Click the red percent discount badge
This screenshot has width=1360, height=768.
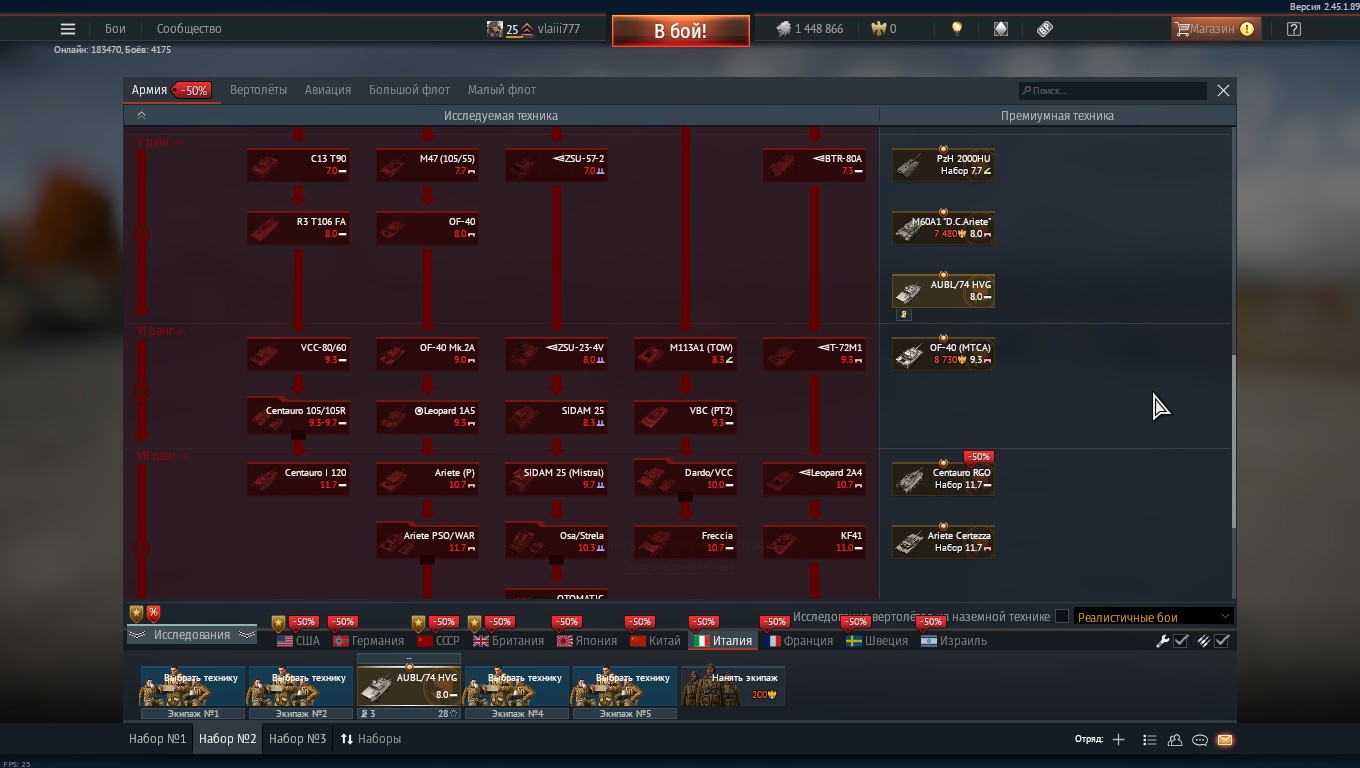pos(153,613)
